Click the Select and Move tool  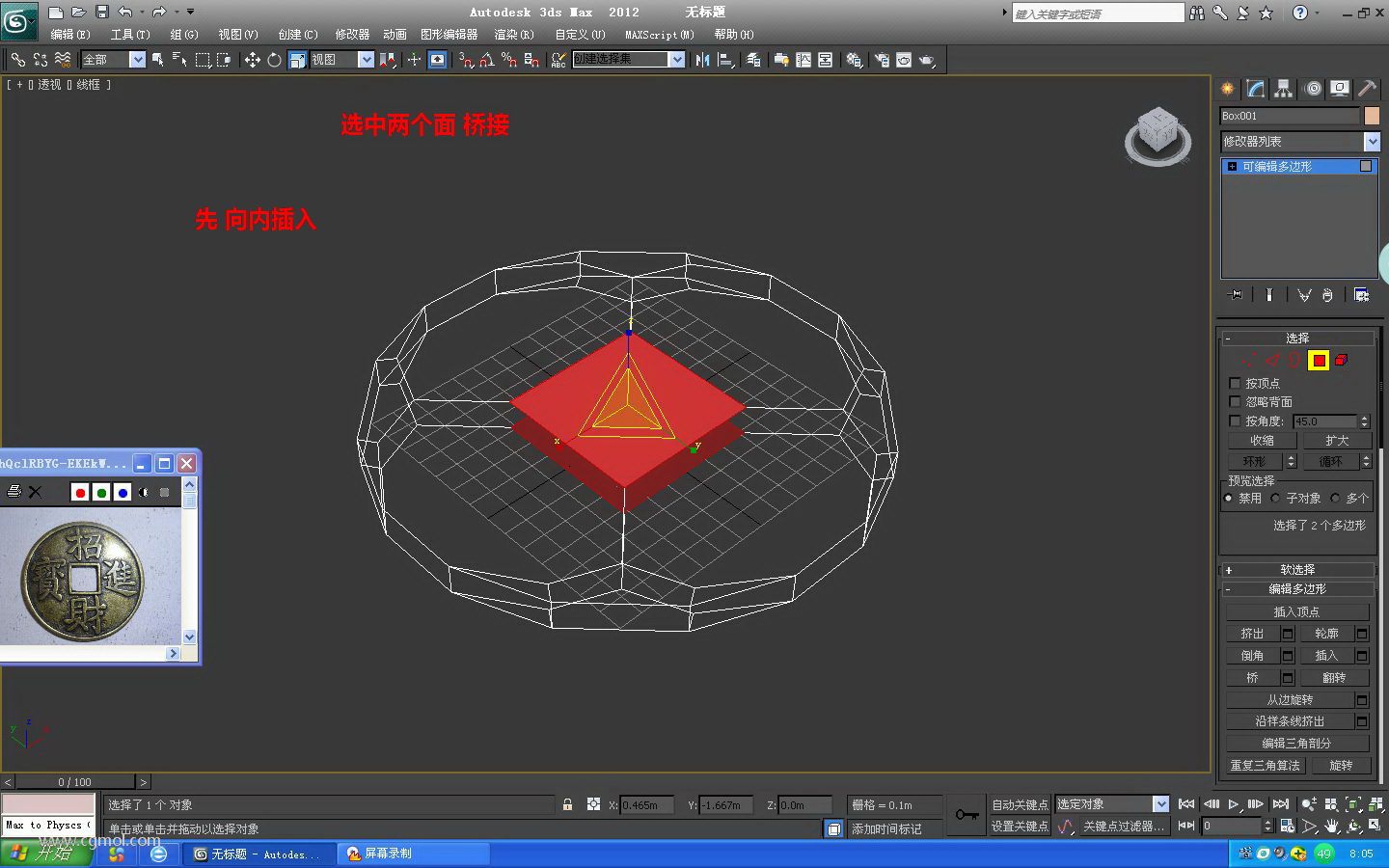pos(252,60)
